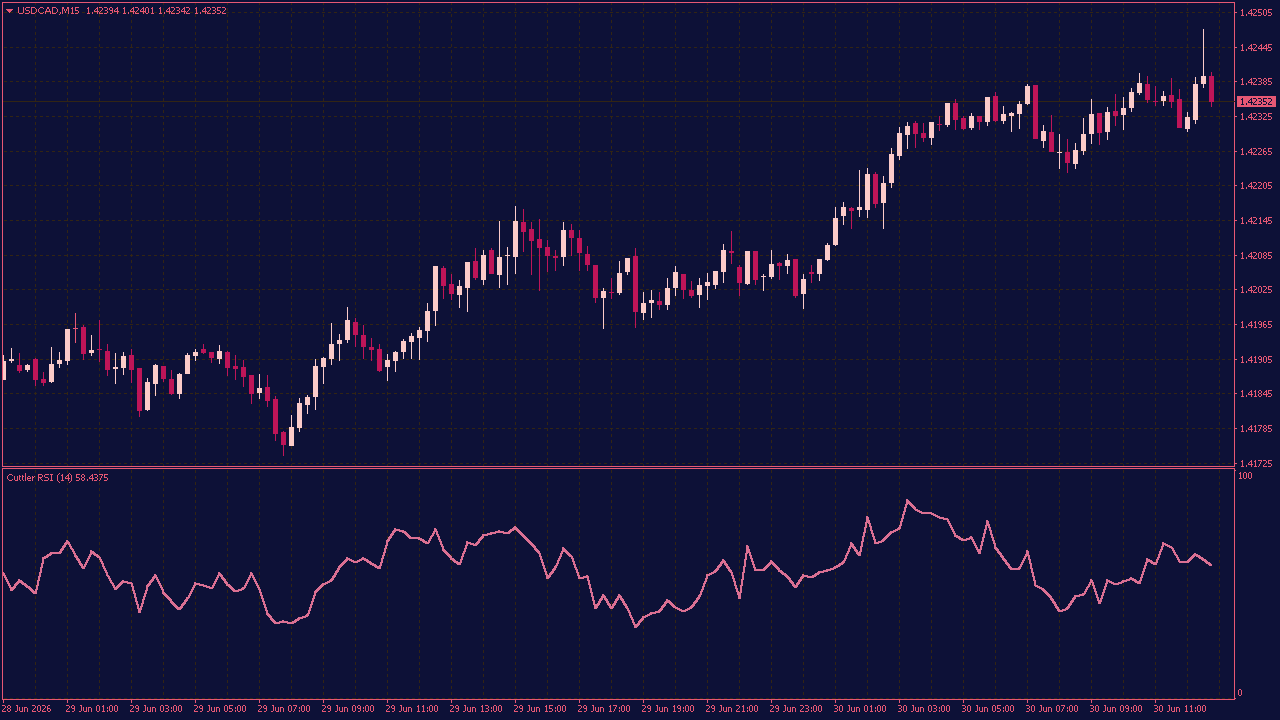Click the 29 Jun 19:00 time label
The width and height of the screenshot is (1280, 720).
[x=668, y=709]
